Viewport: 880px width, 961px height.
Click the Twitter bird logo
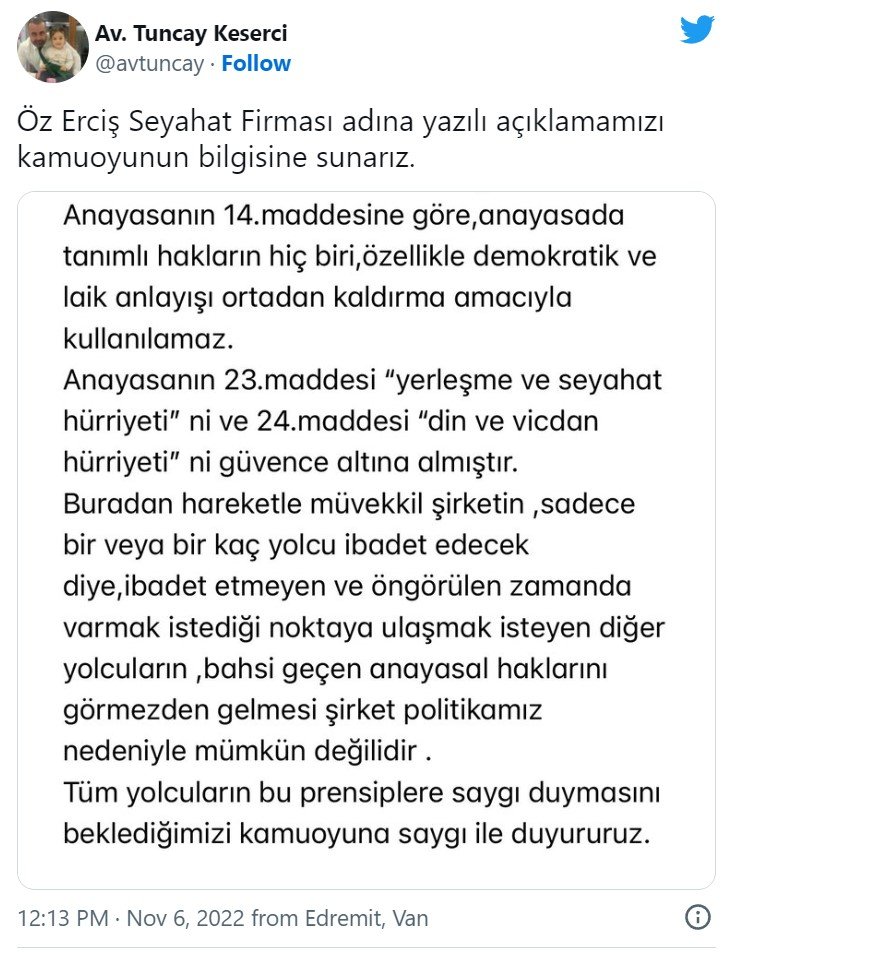tap(697, 30)
